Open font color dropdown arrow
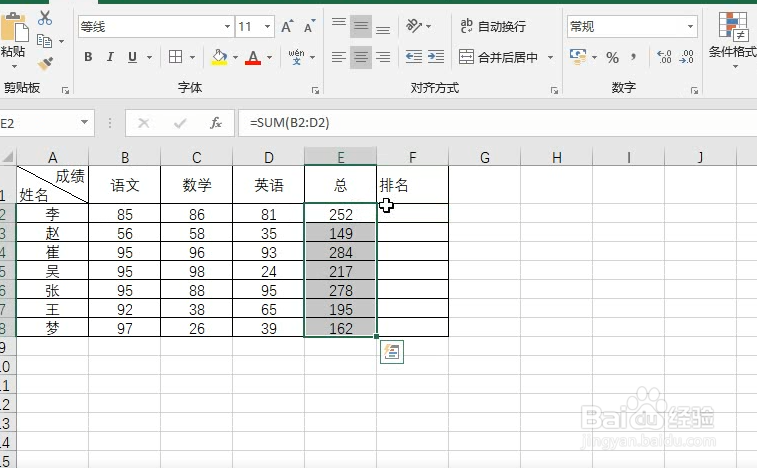 point(269,57)
